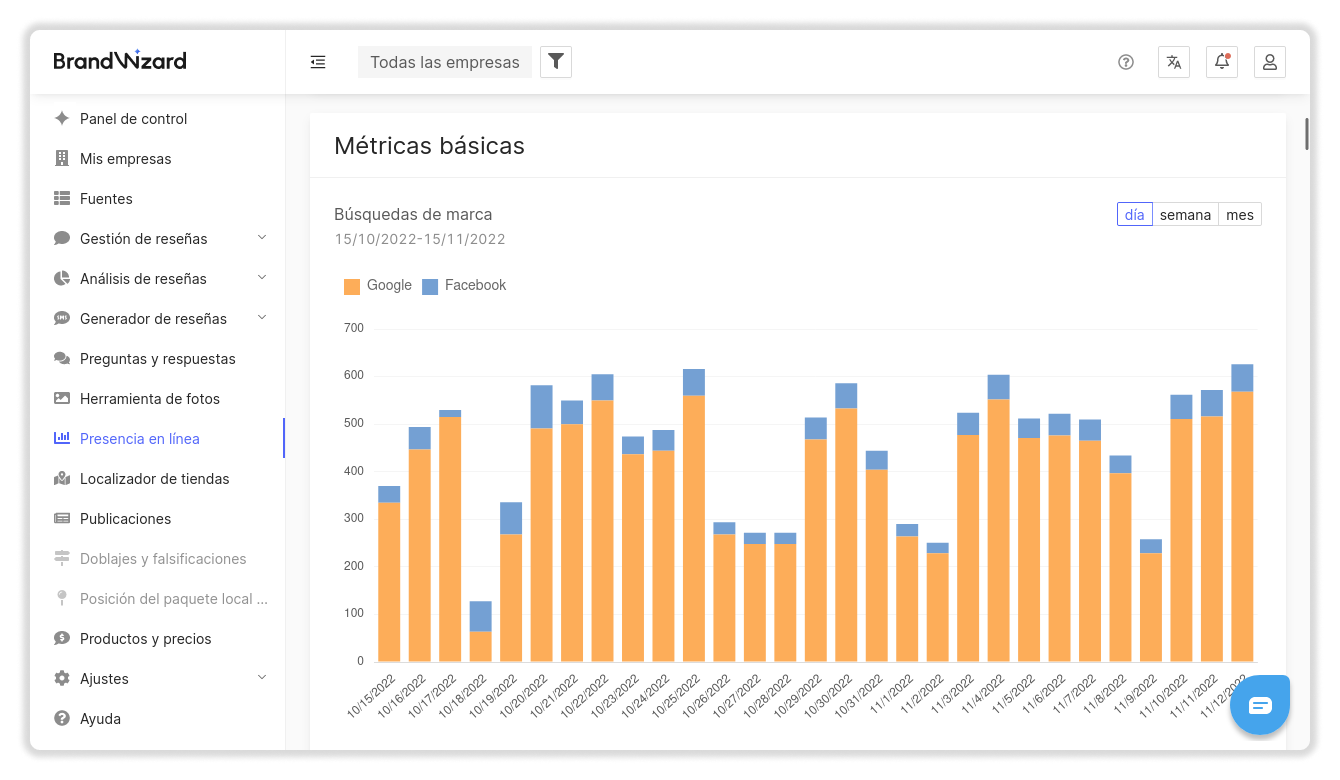The width and height of the screenshot is (1340, 780).
Task: Open the chat support bubble
Action: 1260,705
